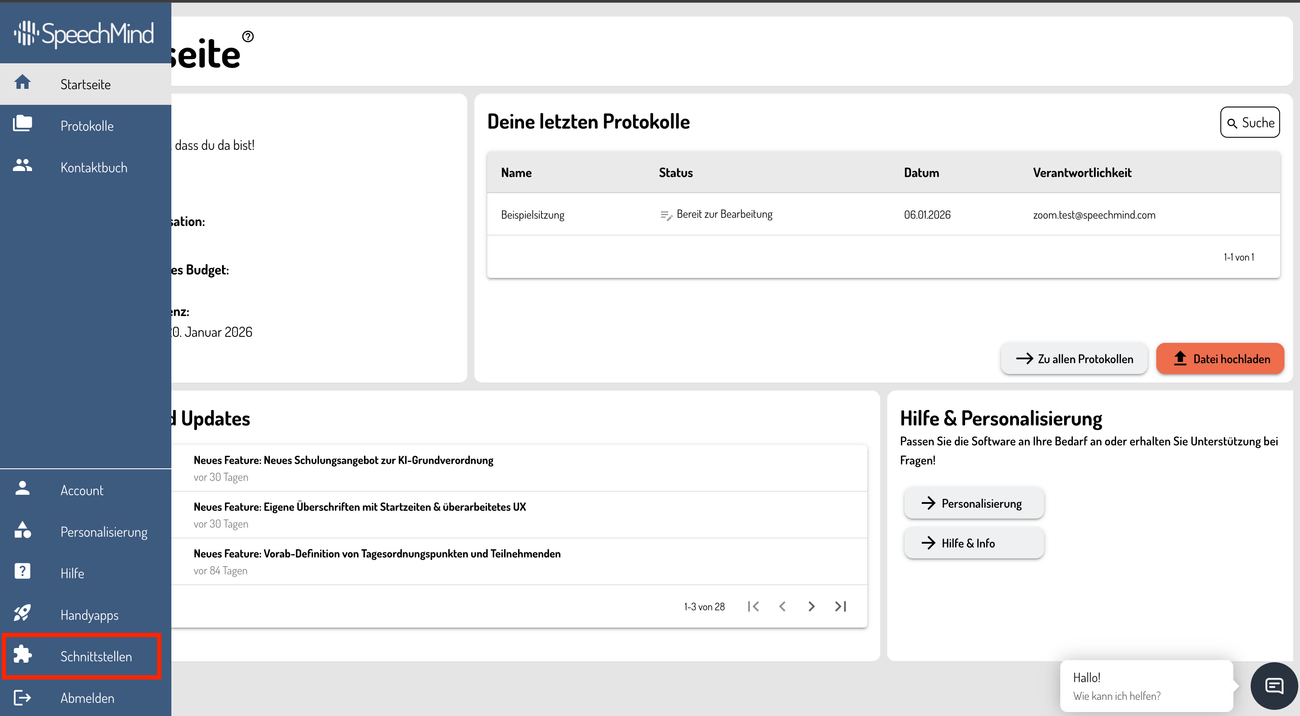Open the KI-Grundverordnung Schulungsangebot update
Image resolution: width=1300 pixels, height=716 pixels.
click(343, 461)
